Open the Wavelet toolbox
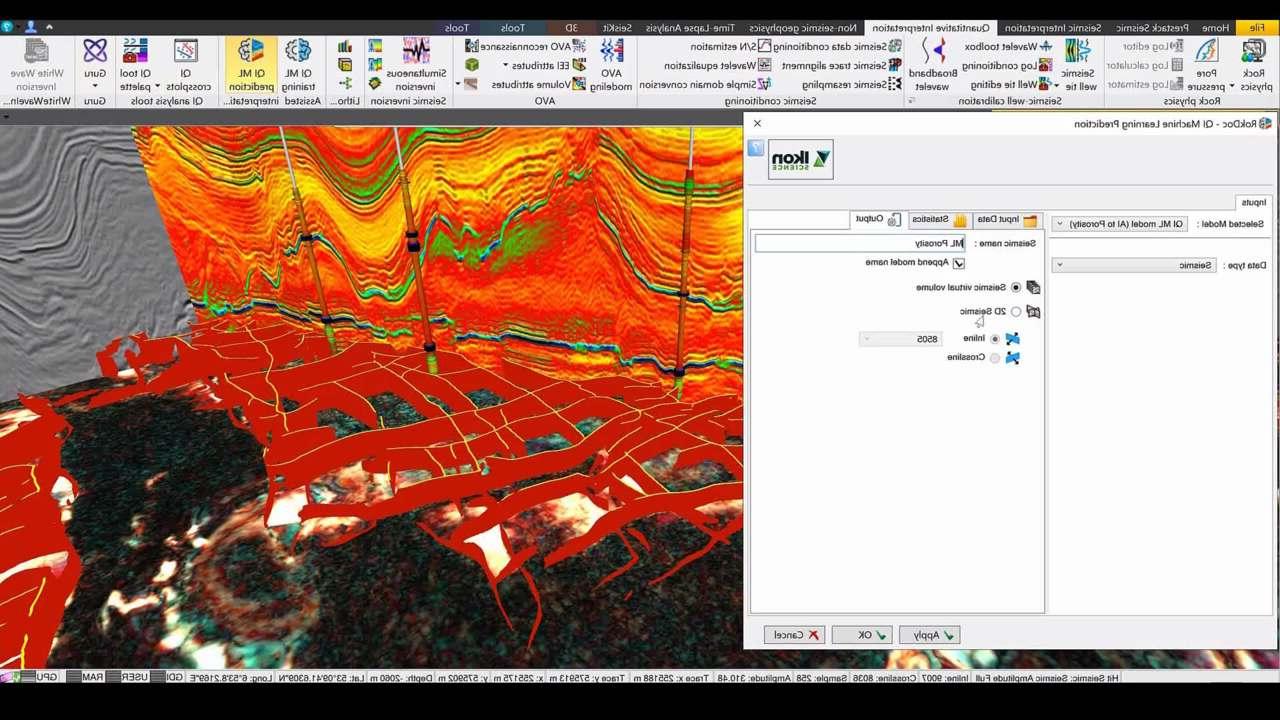The height and width of the screenshot is (720, 1280). [x=1009, y=46]
